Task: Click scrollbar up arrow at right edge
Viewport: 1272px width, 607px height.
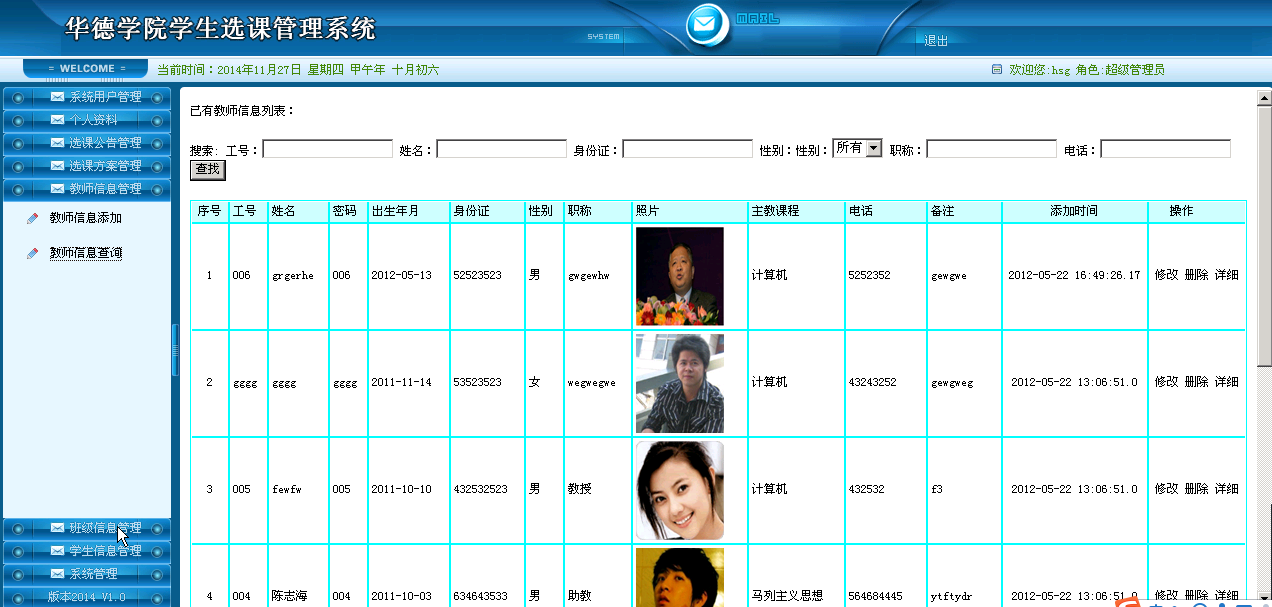Action: pyautogui.click(x=1263, y=98)
